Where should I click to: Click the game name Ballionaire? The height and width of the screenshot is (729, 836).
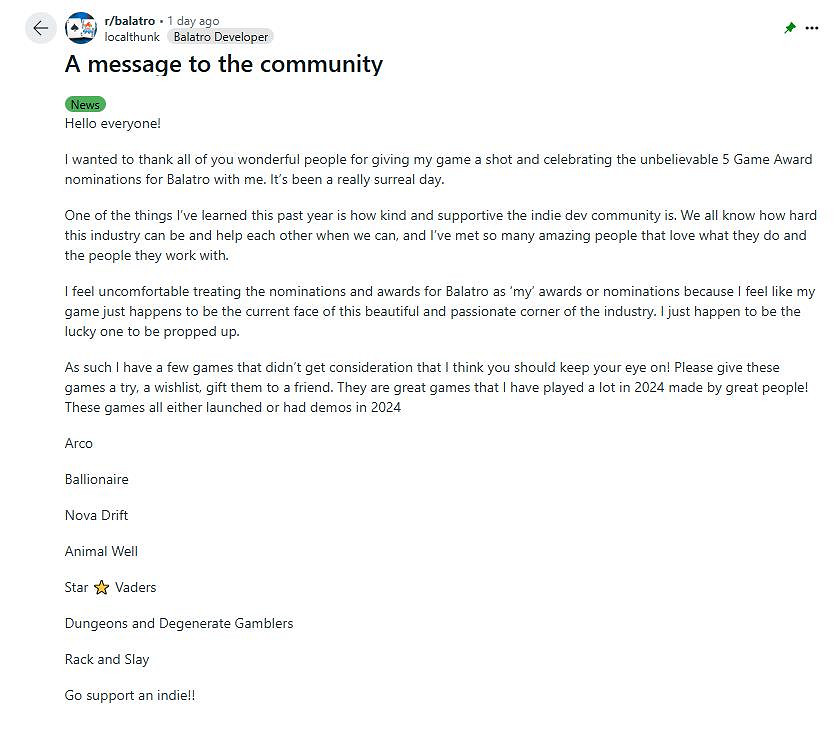[97, 479]
